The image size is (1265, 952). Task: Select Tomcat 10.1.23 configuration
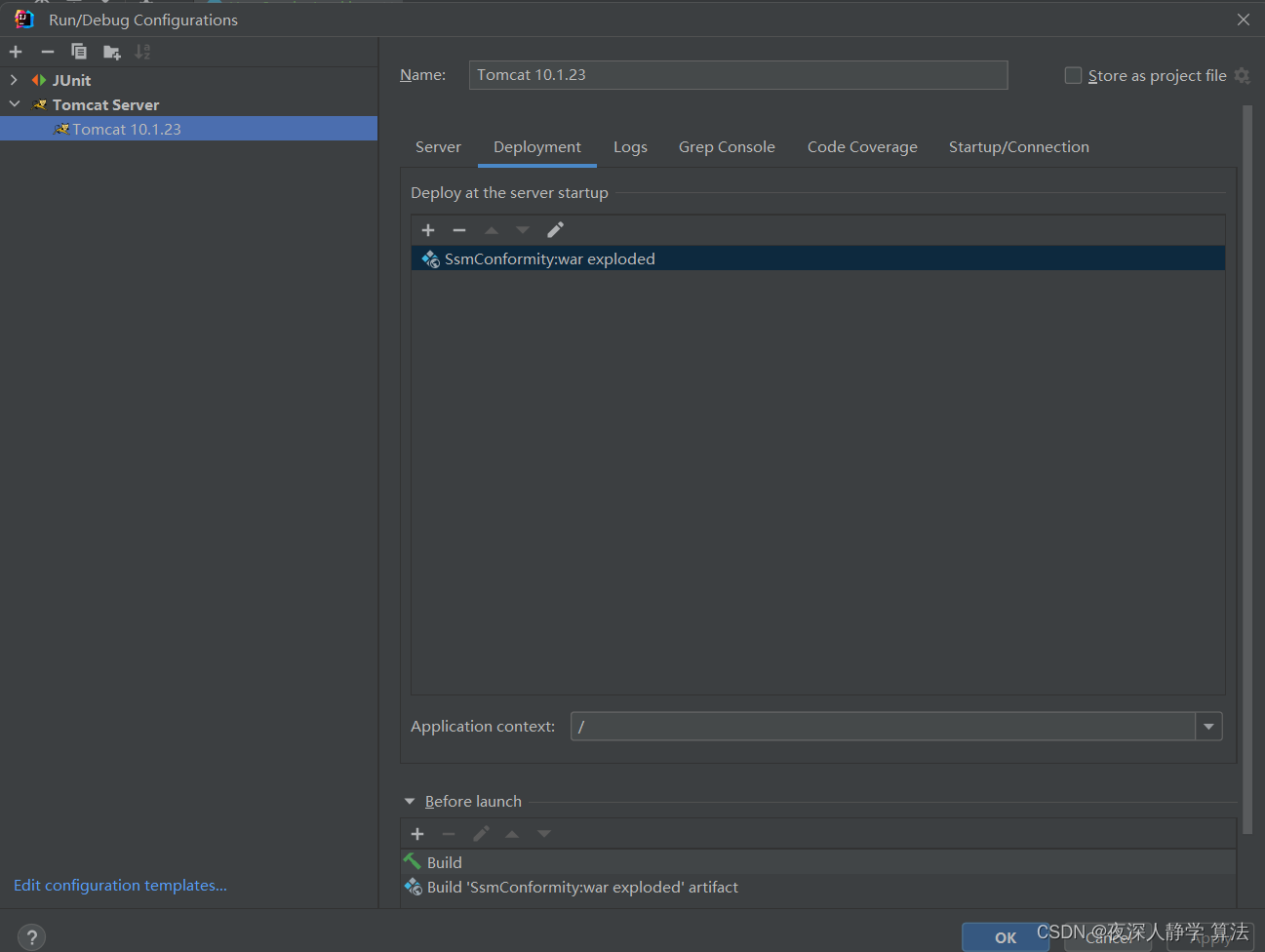188,129
